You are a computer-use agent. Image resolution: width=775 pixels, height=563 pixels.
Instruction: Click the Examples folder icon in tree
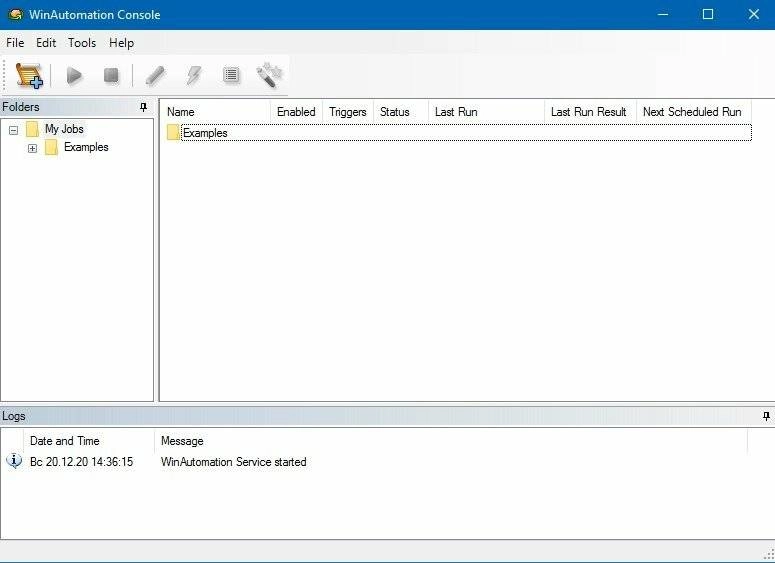51,147
